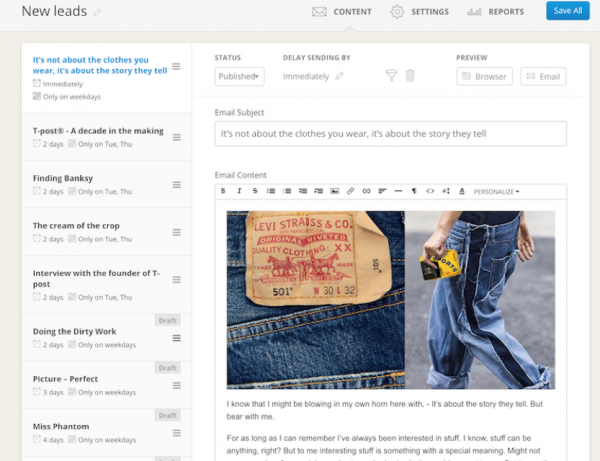Grab reorder handle for Finding Banksy
This screenshot has width=600, height=461.
[x=176, y=185]
